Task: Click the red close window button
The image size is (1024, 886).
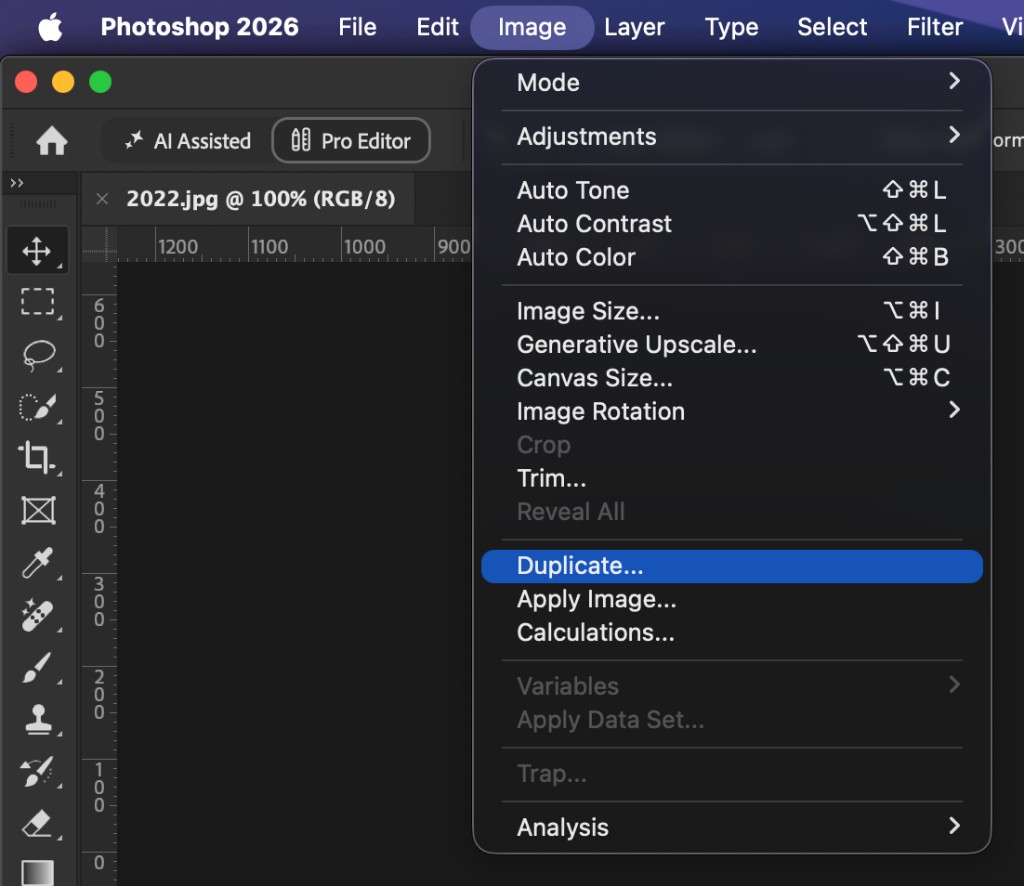Action: pos(26,82)
